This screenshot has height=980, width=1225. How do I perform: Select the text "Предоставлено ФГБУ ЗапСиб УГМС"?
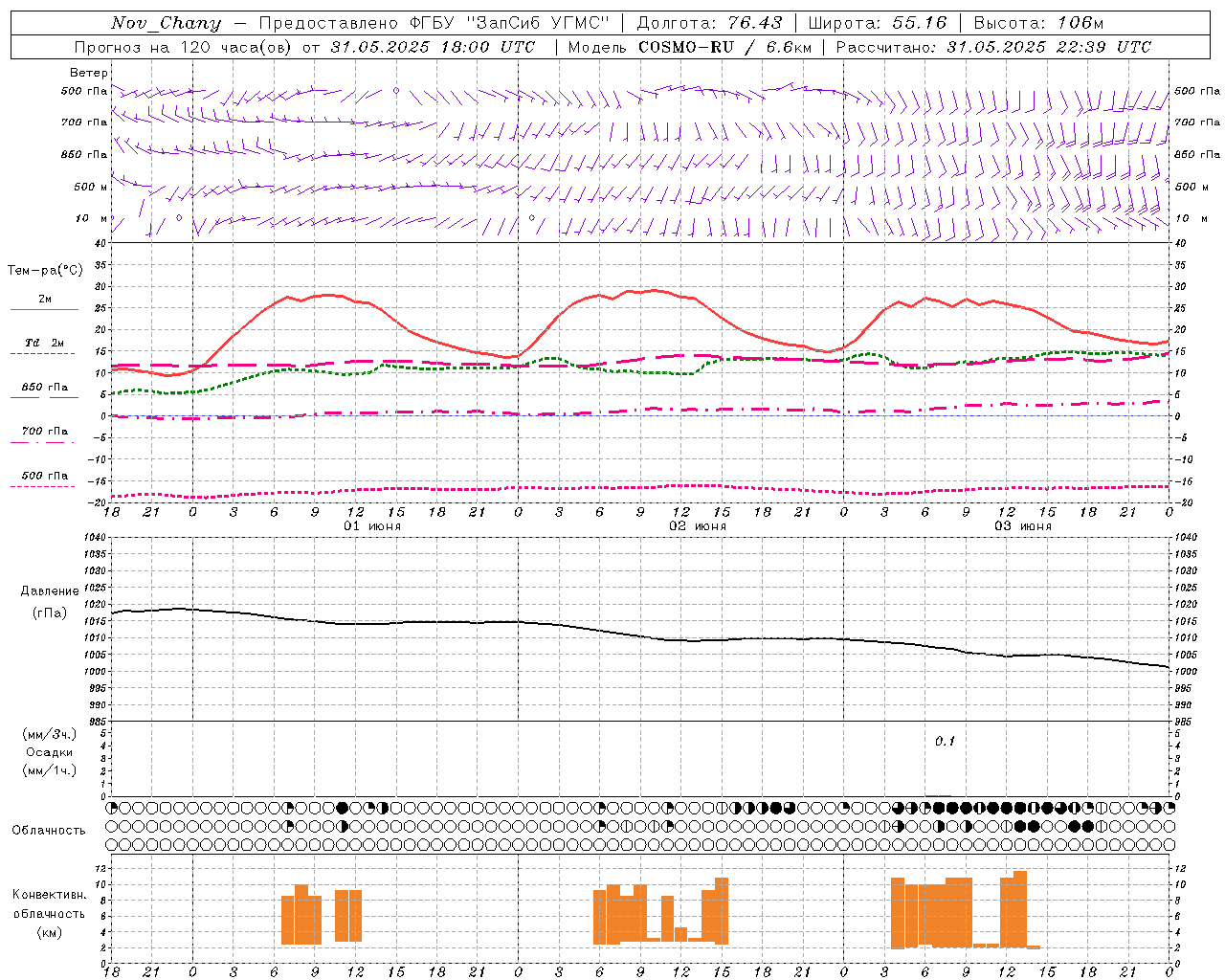point(434,23)
